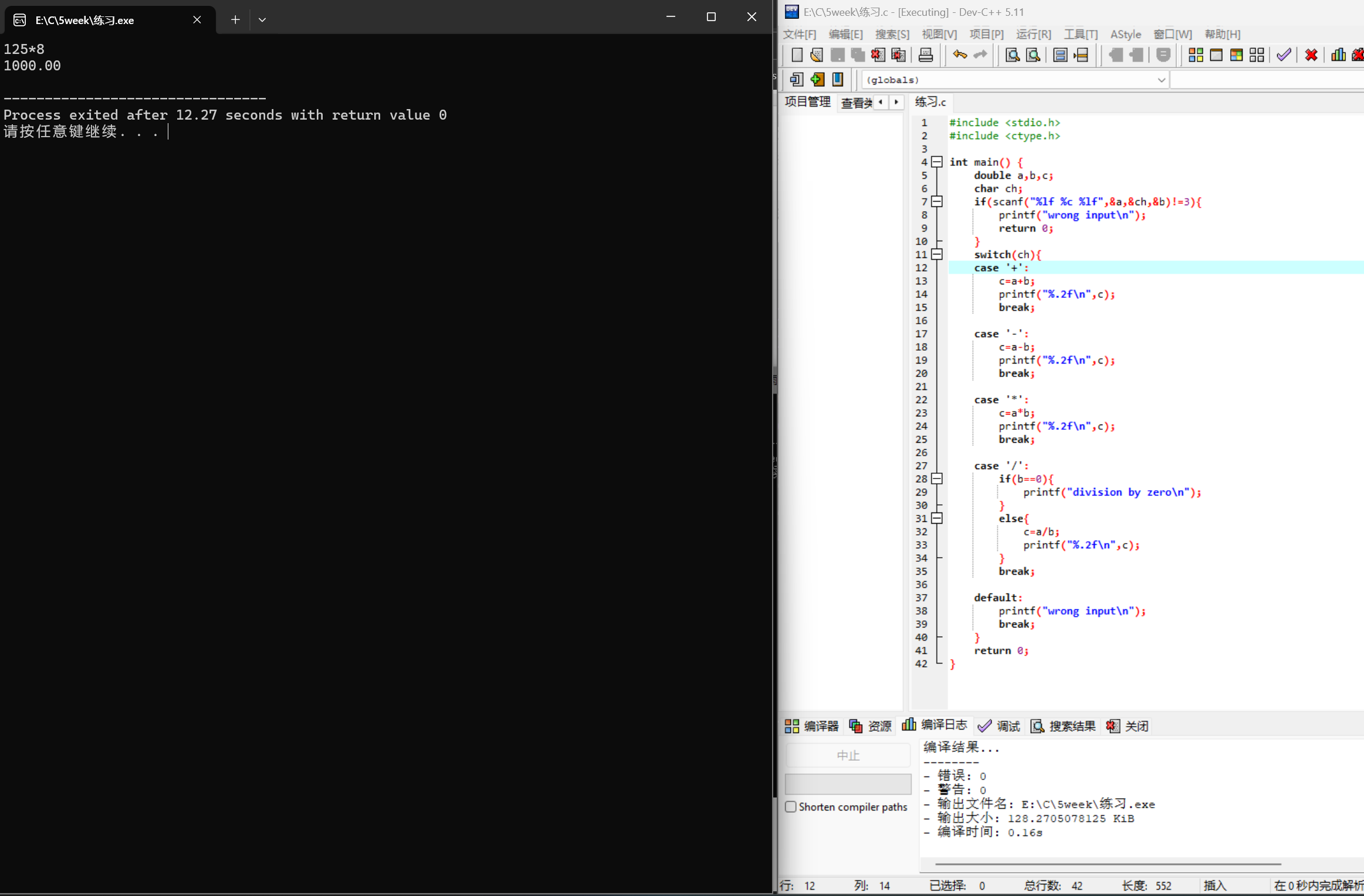Click the purple checkmark syntax check icon

click(x=1284, y=55)
